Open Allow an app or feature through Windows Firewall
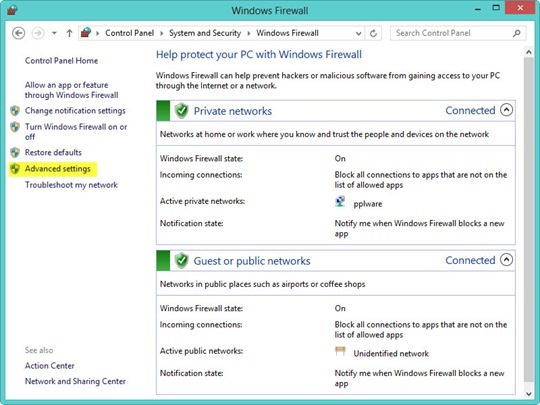The width and height of the screenshot is (540, 405). [71, 90]
